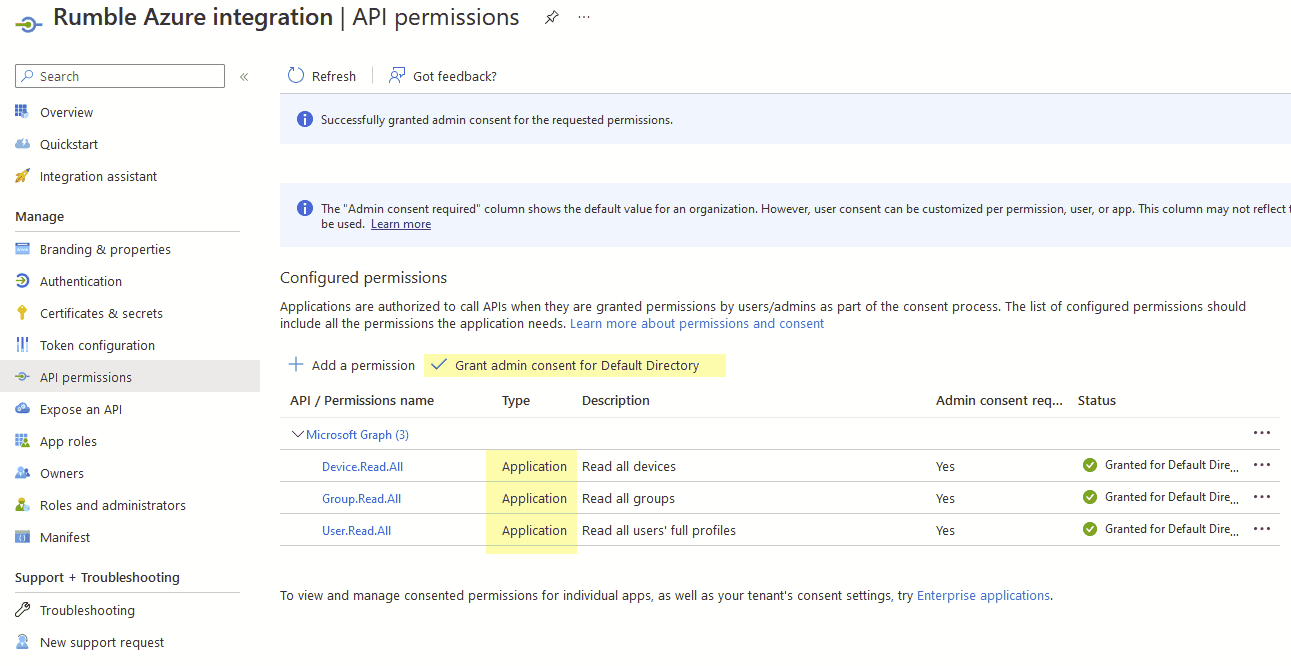The height and width of the screenshot is (666, 1291).
Task: Click the Got feedback? button
Action: click(x=443, y=76)
